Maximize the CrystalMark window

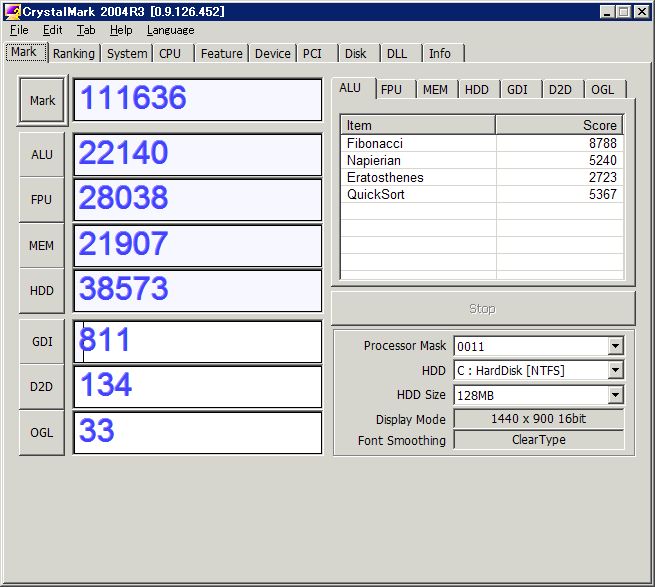pyautogui.click(x=623, y=12)
